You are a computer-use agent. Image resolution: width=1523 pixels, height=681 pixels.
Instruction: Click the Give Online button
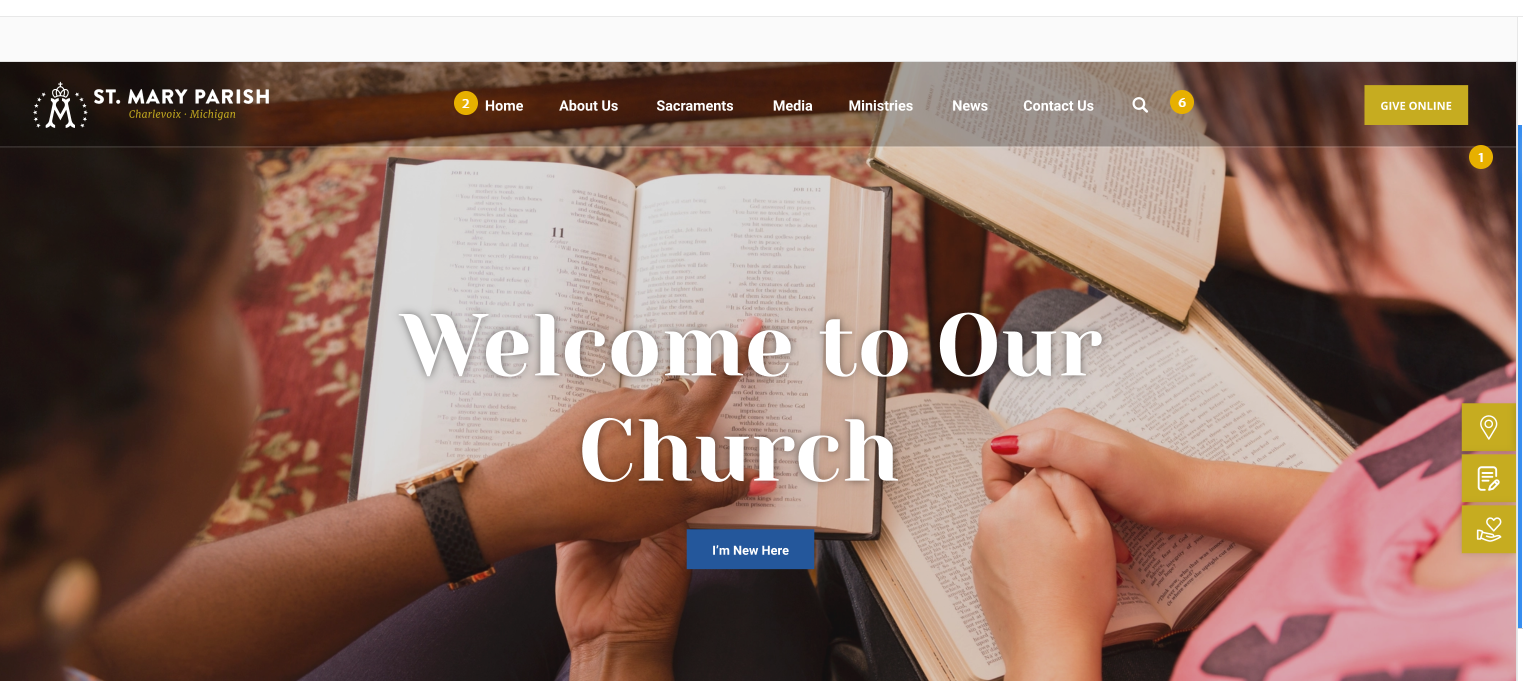(1416, 105)
